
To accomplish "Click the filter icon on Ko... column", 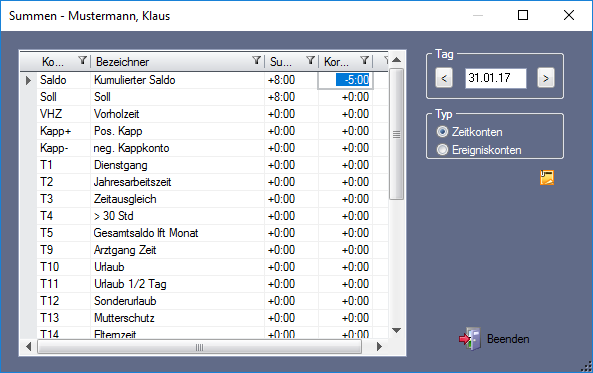I will (82, 61).
